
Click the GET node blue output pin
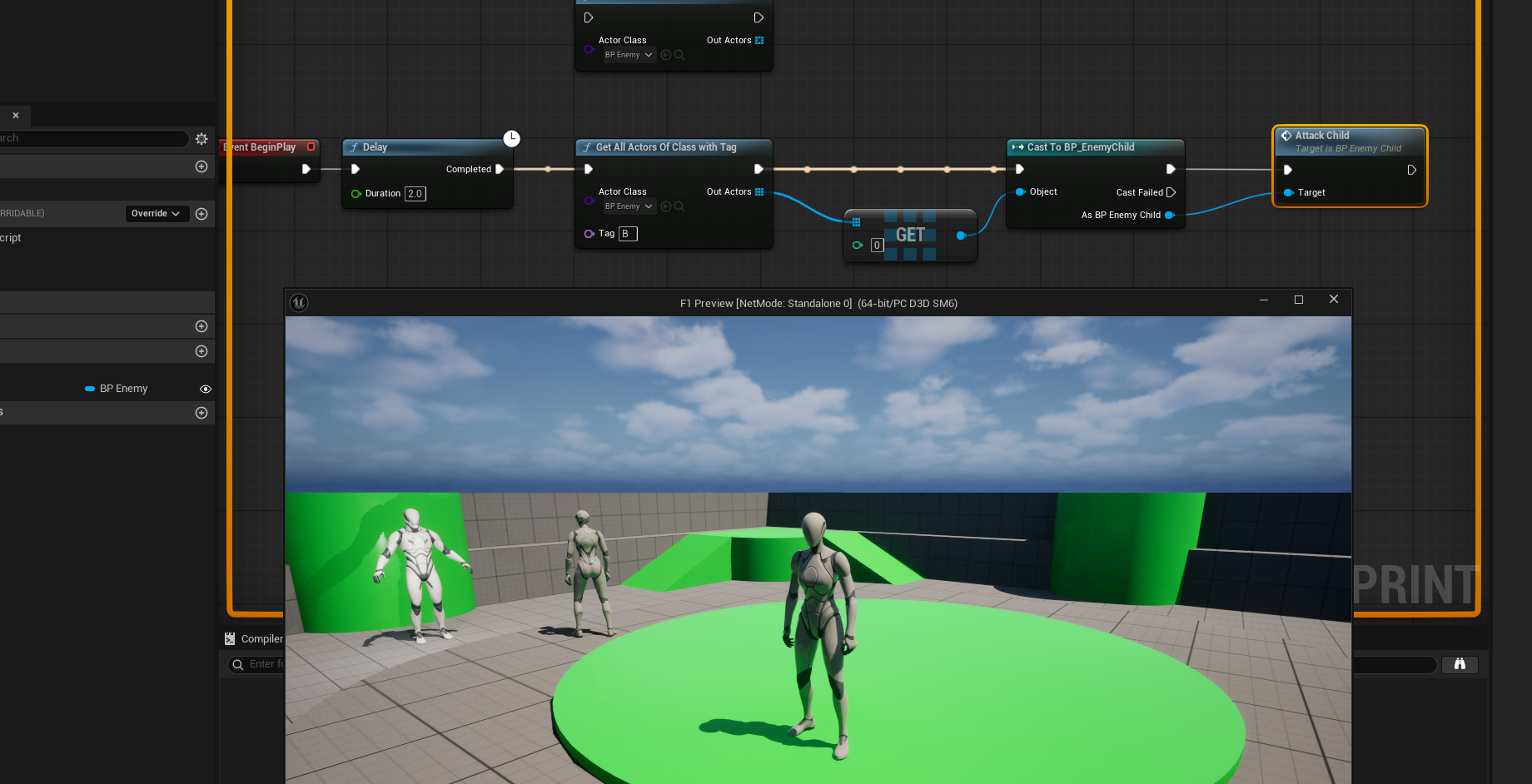pos(962,236)
